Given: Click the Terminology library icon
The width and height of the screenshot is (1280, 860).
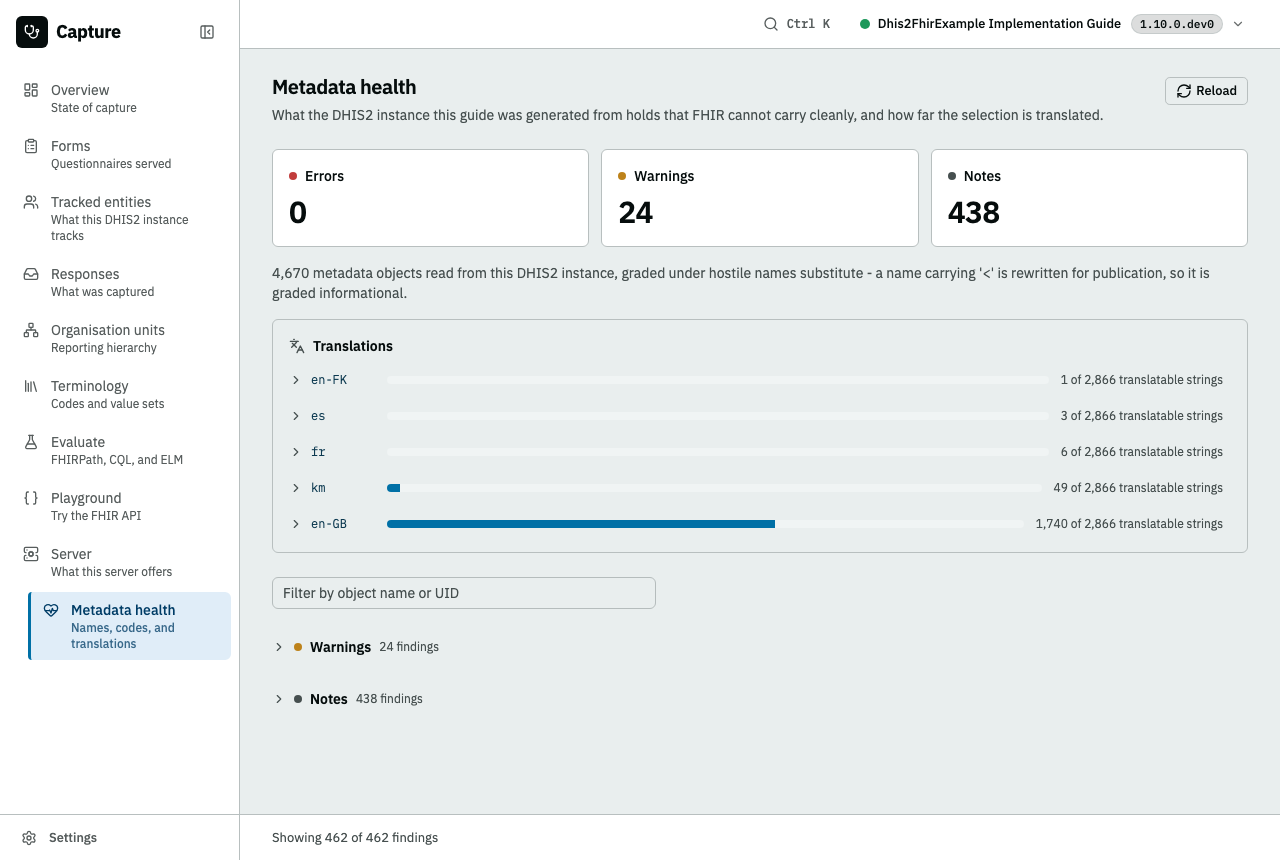Looking at the screenshot, I should pyautogui.click(x=31, y=386).
